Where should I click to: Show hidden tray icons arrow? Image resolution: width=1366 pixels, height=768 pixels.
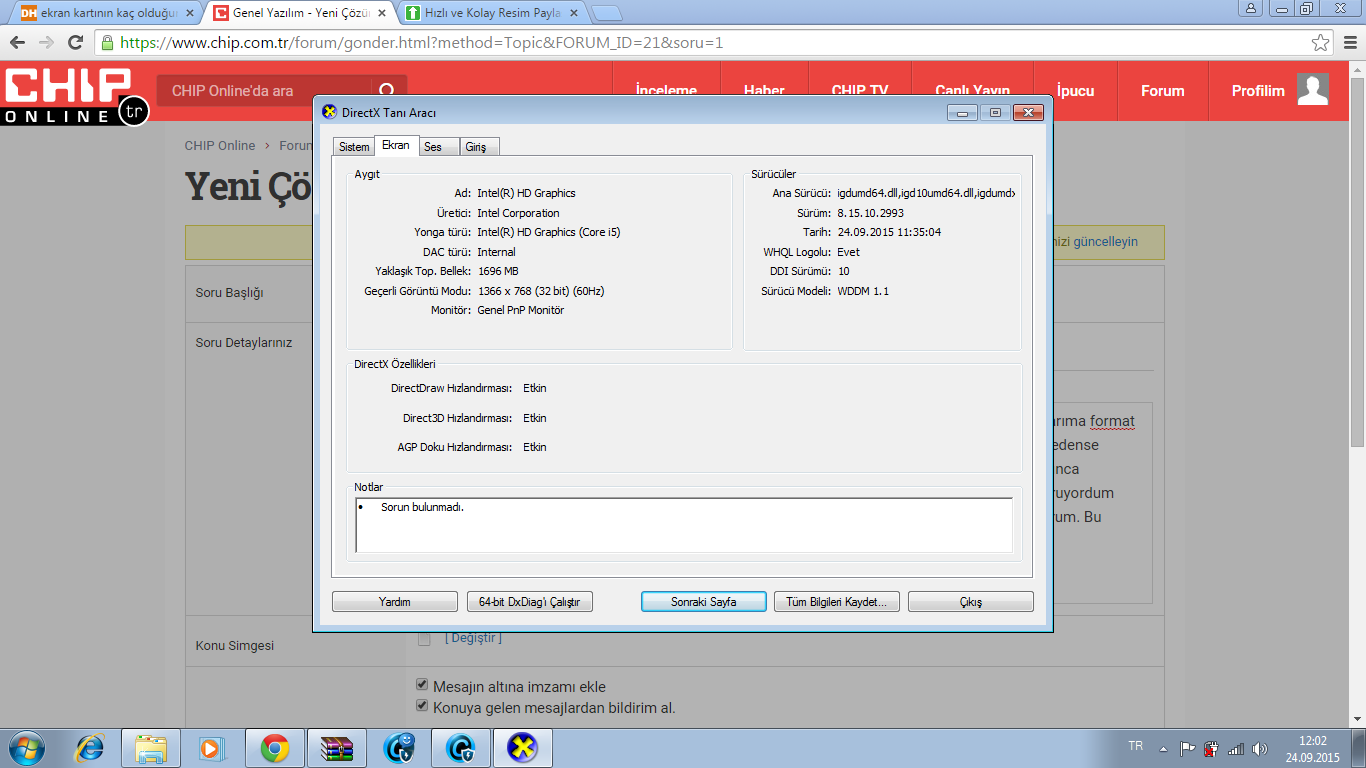point(1162,748)
